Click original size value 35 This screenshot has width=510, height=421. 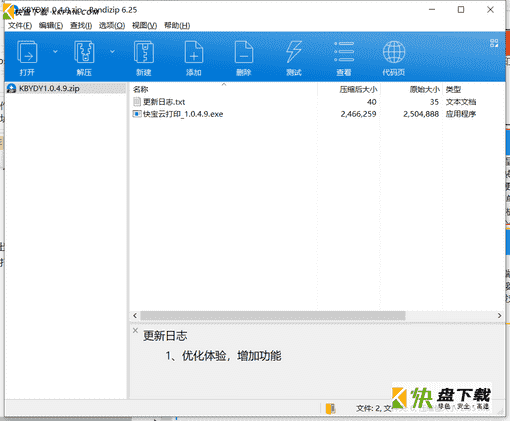pos(434,102)
